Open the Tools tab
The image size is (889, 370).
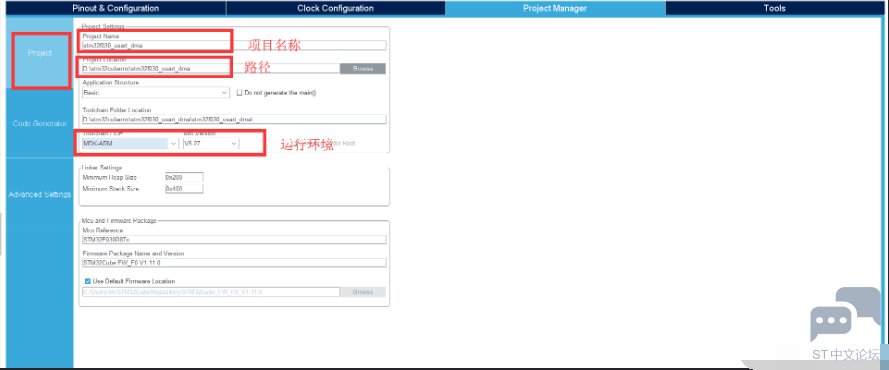click(774, 8)
